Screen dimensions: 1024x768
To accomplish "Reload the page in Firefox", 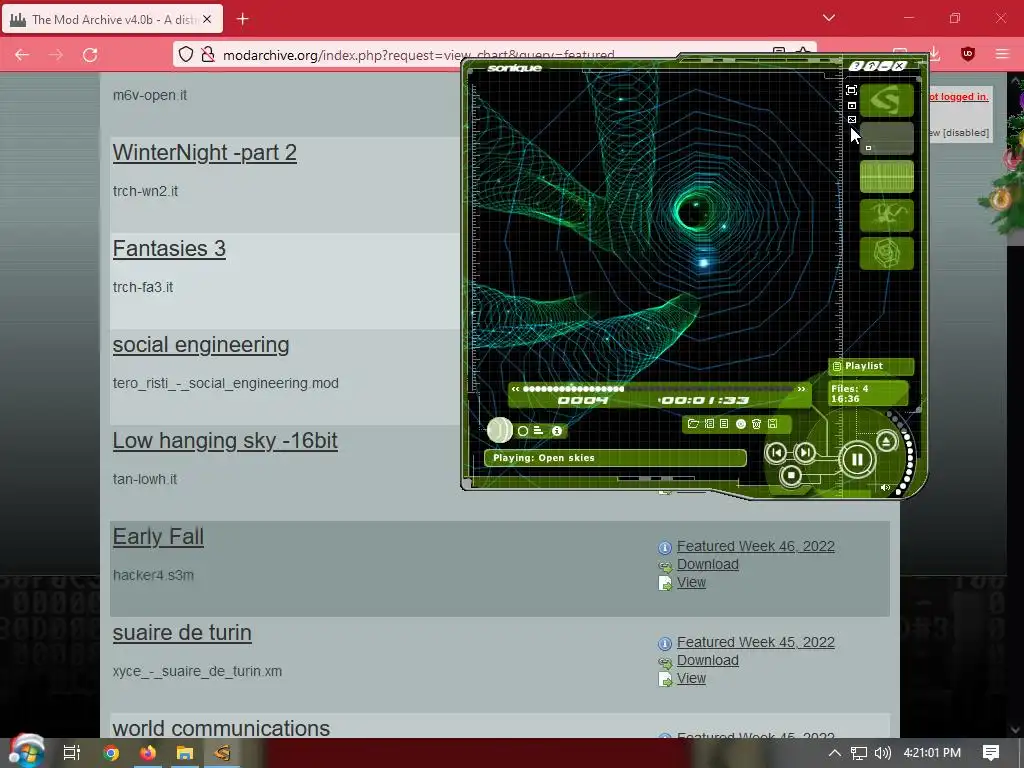I will click(90, 55).
